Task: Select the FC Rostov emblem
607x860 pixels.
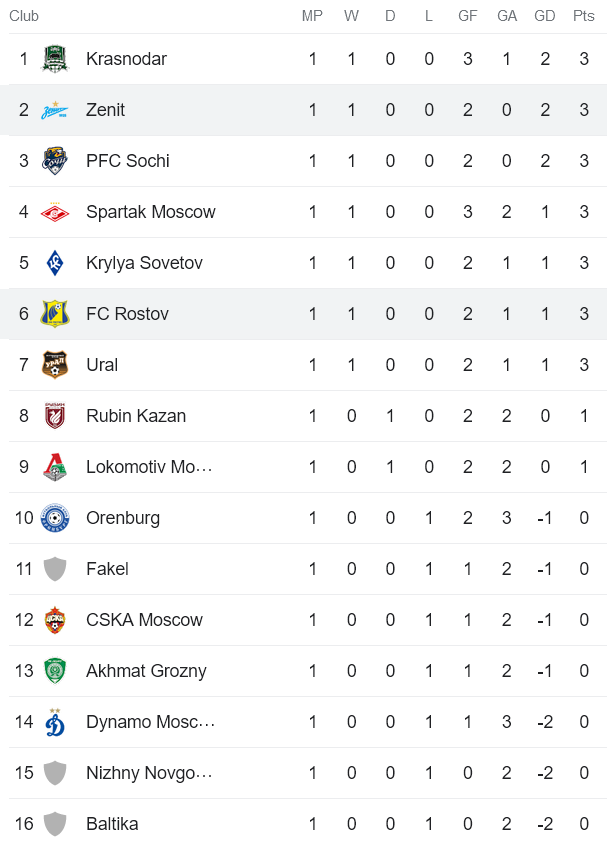Action: pos(54,313)
